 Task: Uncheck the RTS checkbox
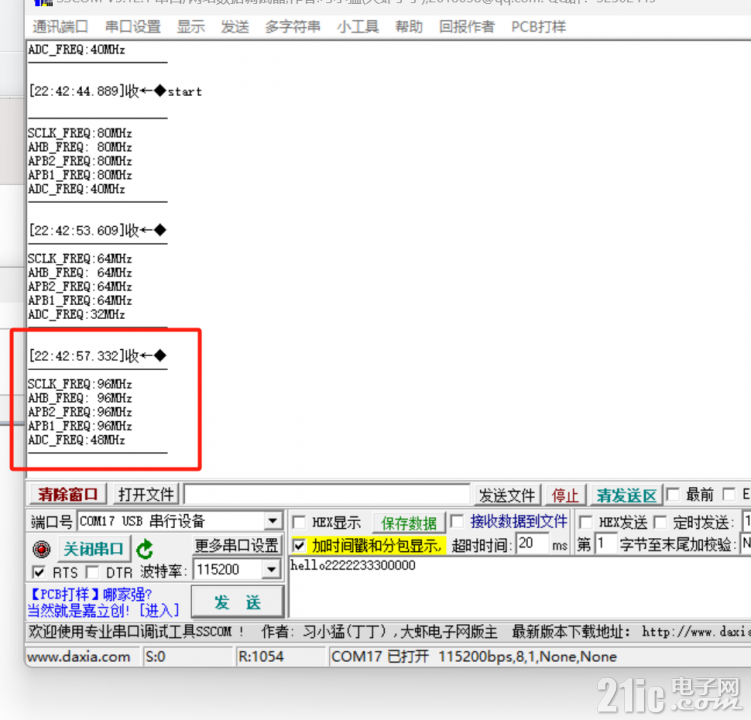click(x=38, y=572)
